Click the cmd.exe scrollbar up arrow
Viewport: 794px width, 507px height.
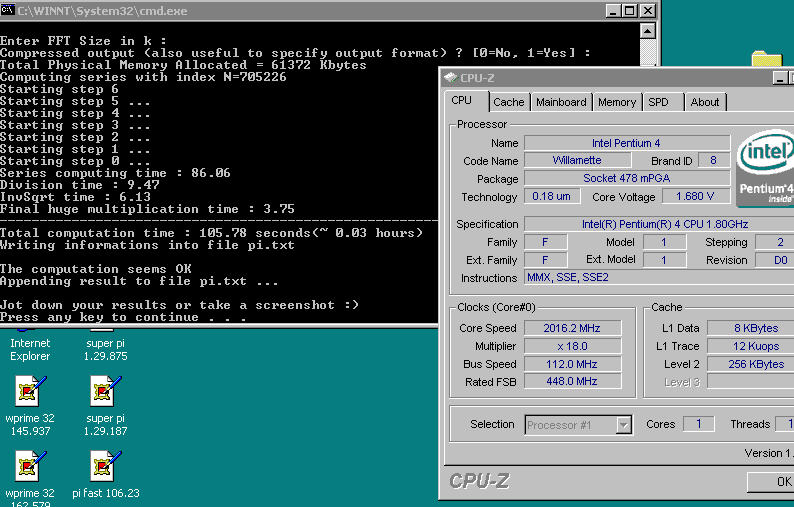[x=648, y=31]
